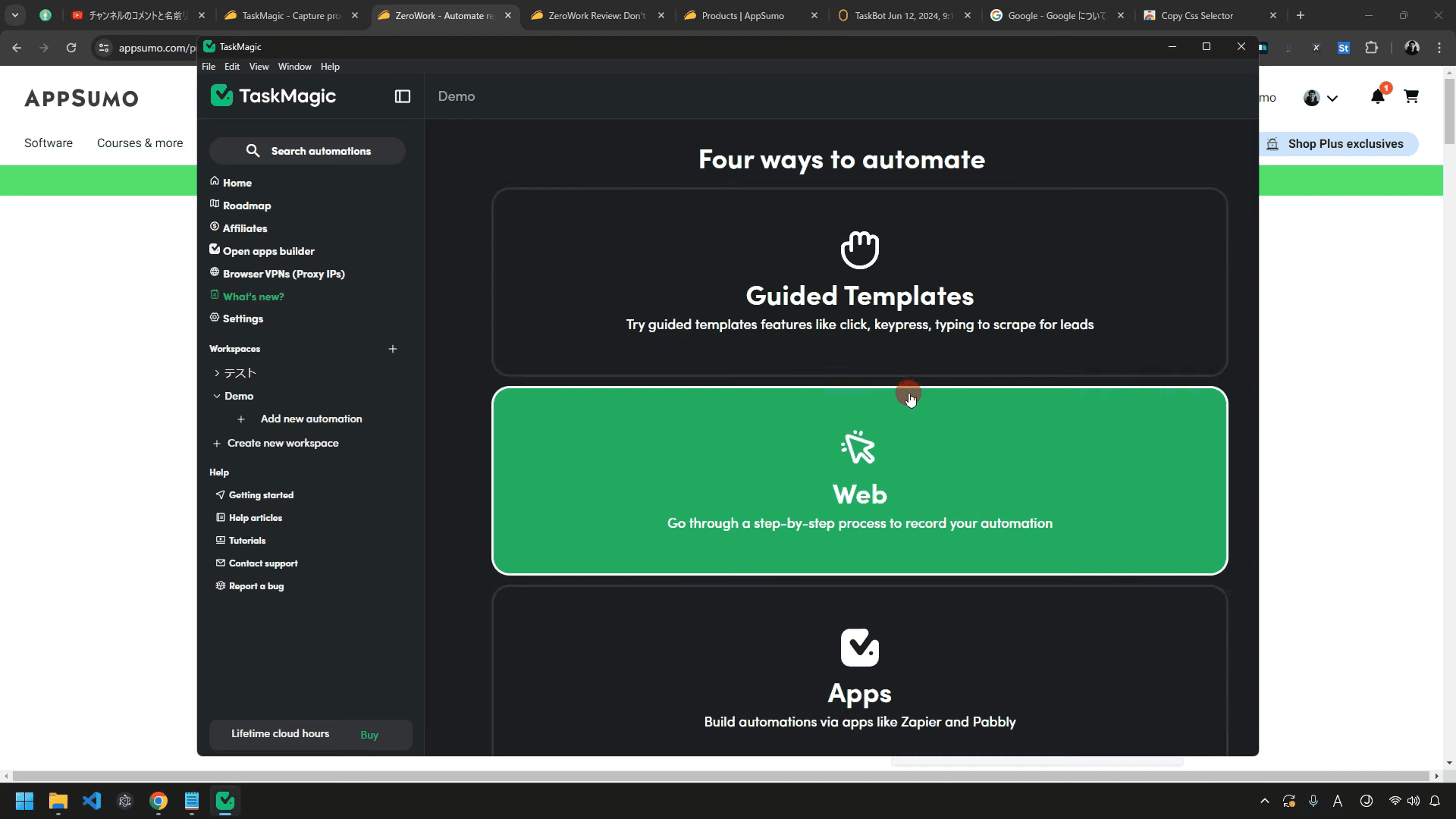The width and height of the screenshot is (1456, 819).
Task: Toggle the sidebar collapse panel icon
Action: tap(403, 96)
